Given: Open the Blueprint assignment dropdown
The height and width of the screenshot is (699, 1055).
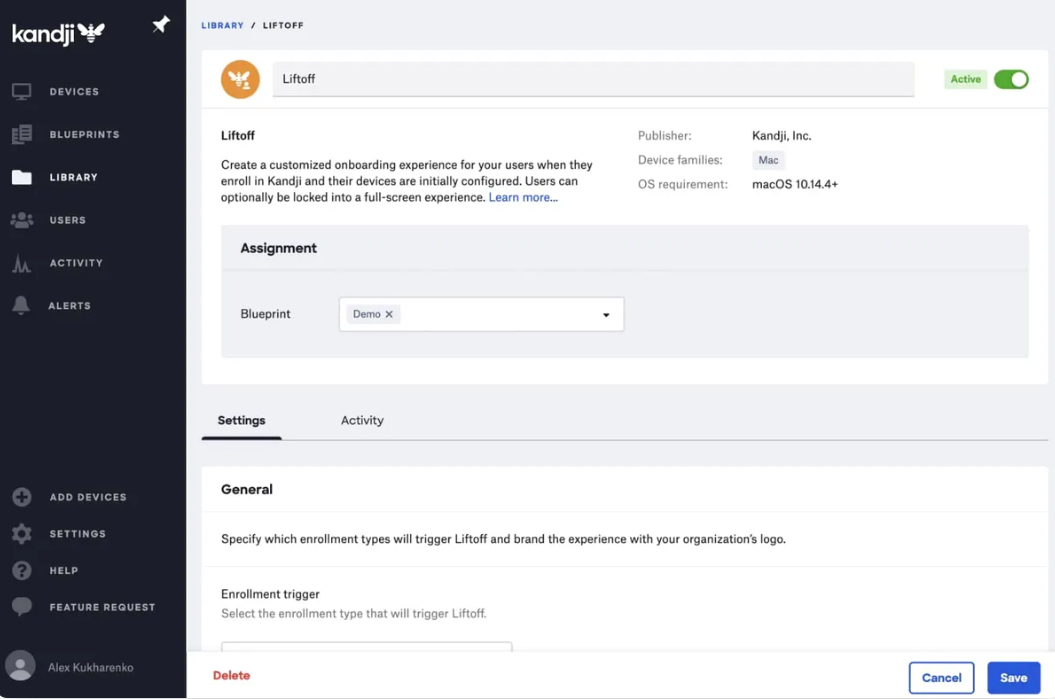Looking at the screenshot, I should [x=605, y=313].
